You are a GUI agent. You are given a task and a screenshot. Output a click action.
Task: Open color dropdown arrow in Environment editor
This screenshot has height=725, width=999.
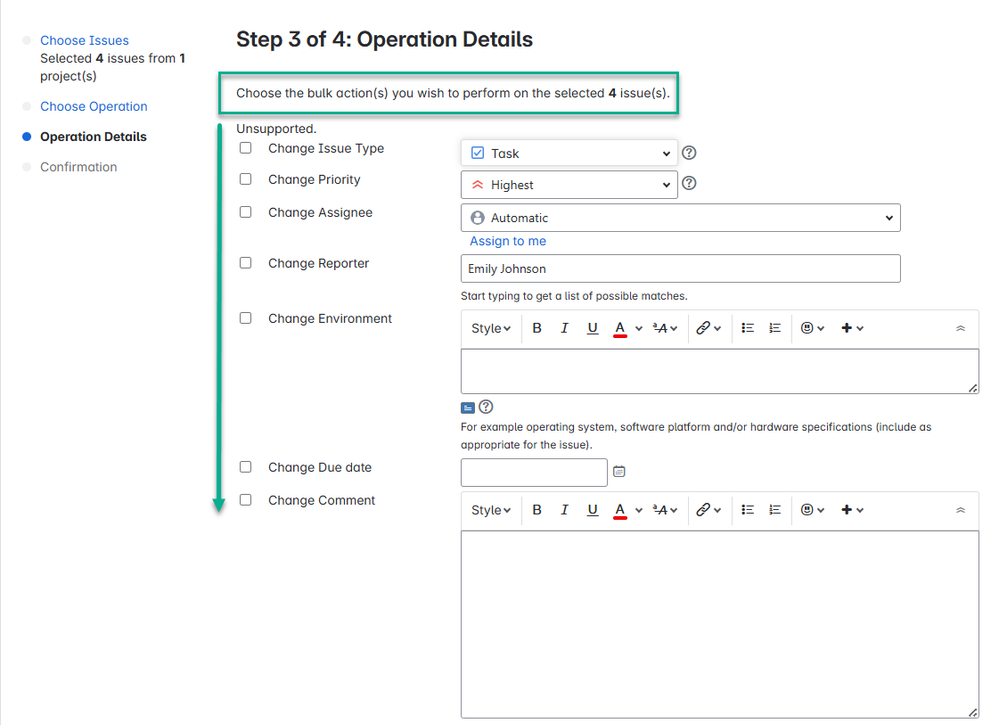tap(638, 329)
